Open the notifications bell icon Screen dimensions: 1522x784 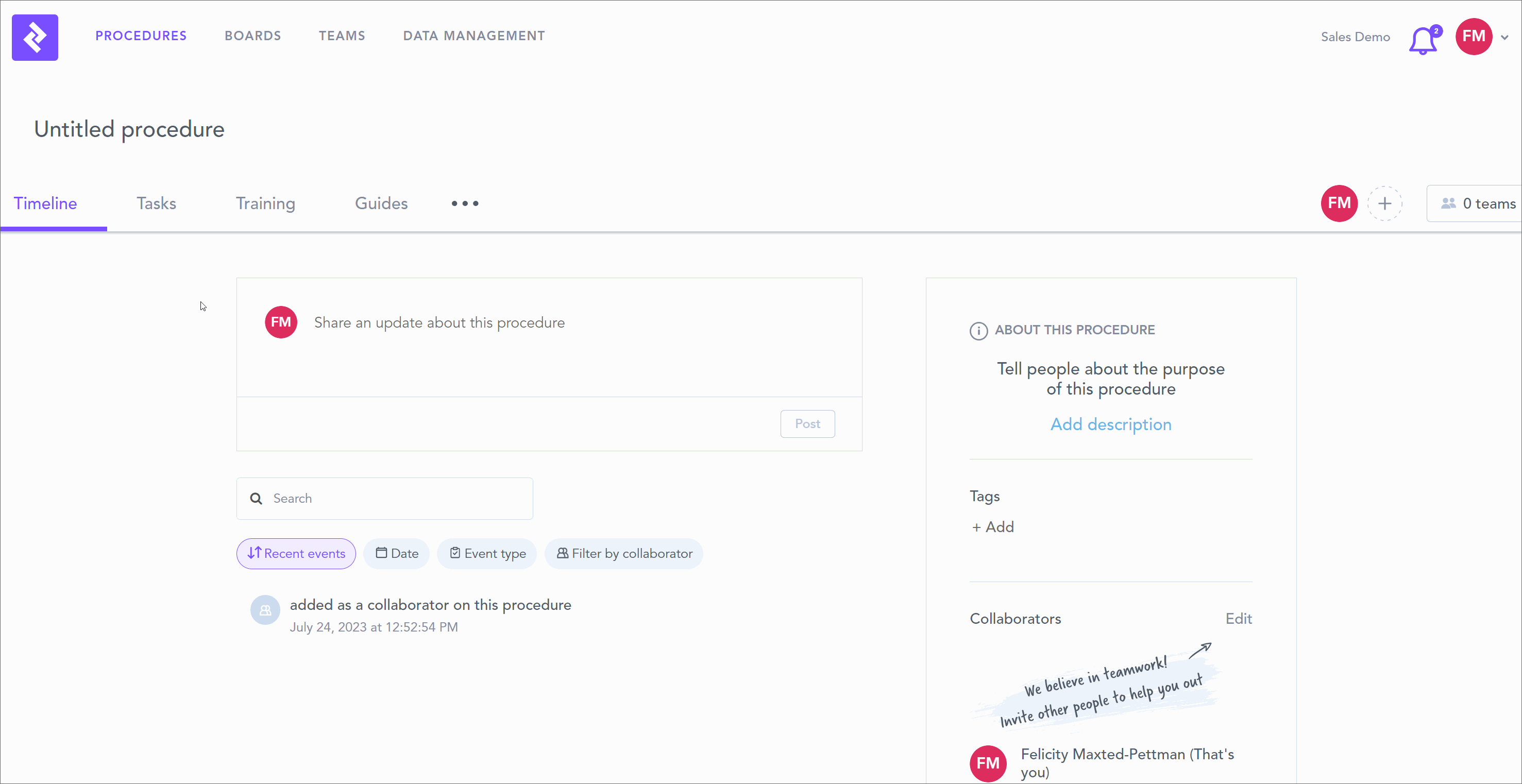tap(1423, 40)
